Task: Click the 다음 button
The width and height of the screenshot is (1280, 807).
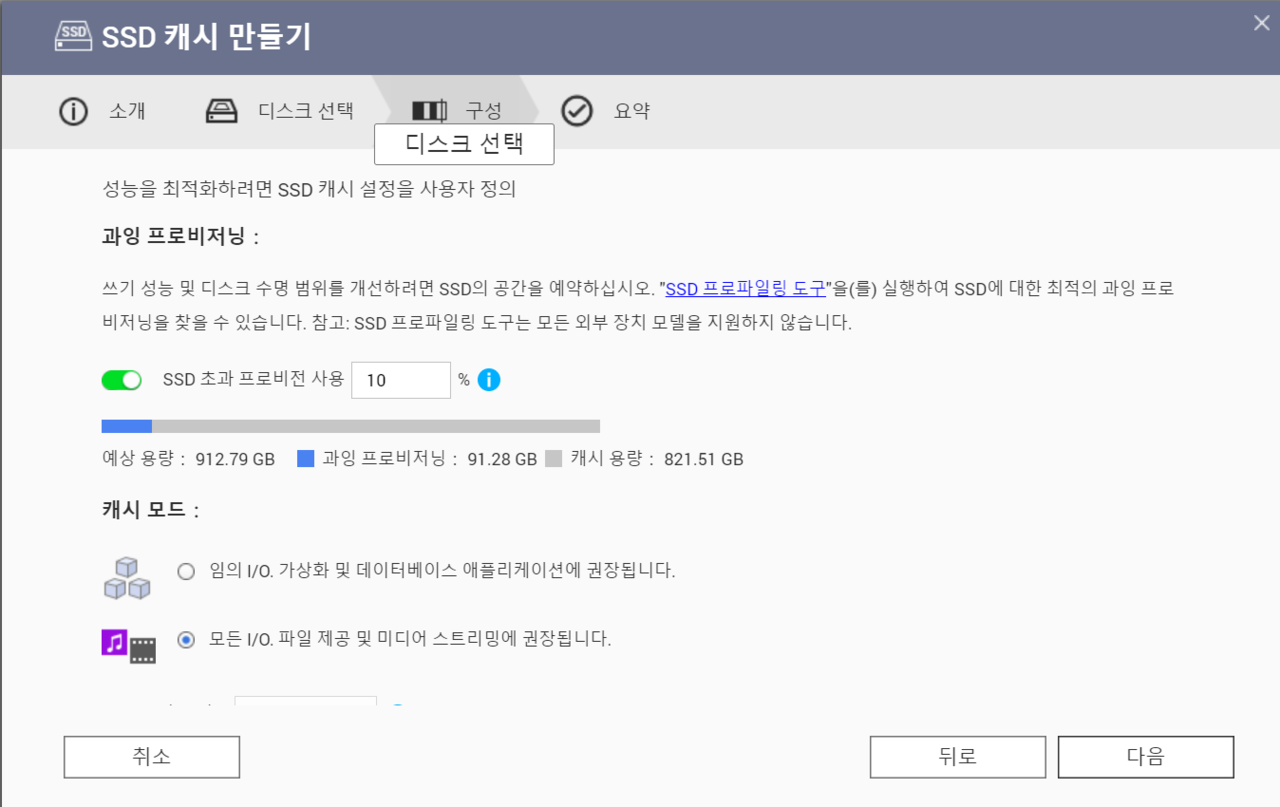Action: (x=1146, y=757)
